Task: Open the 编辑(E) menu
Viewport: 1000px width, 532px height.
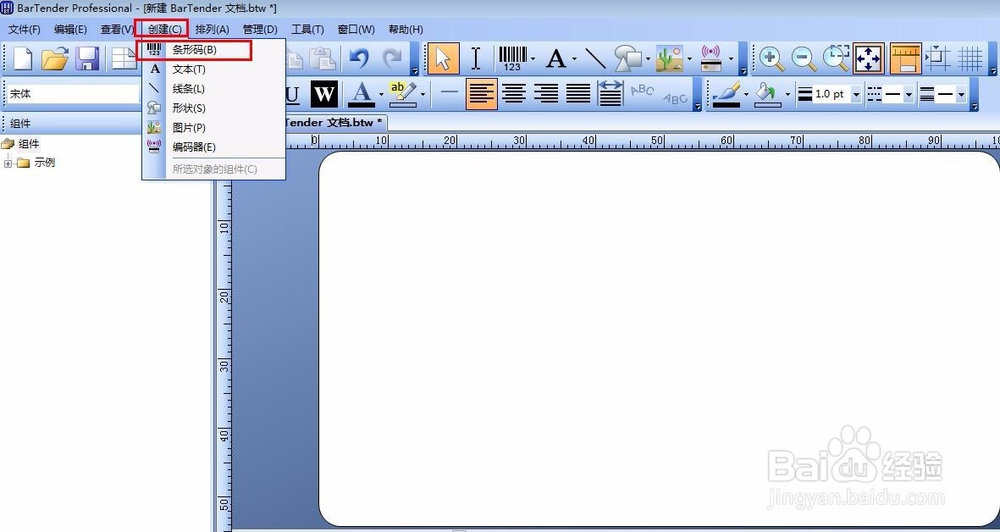Action: [70, 29]
